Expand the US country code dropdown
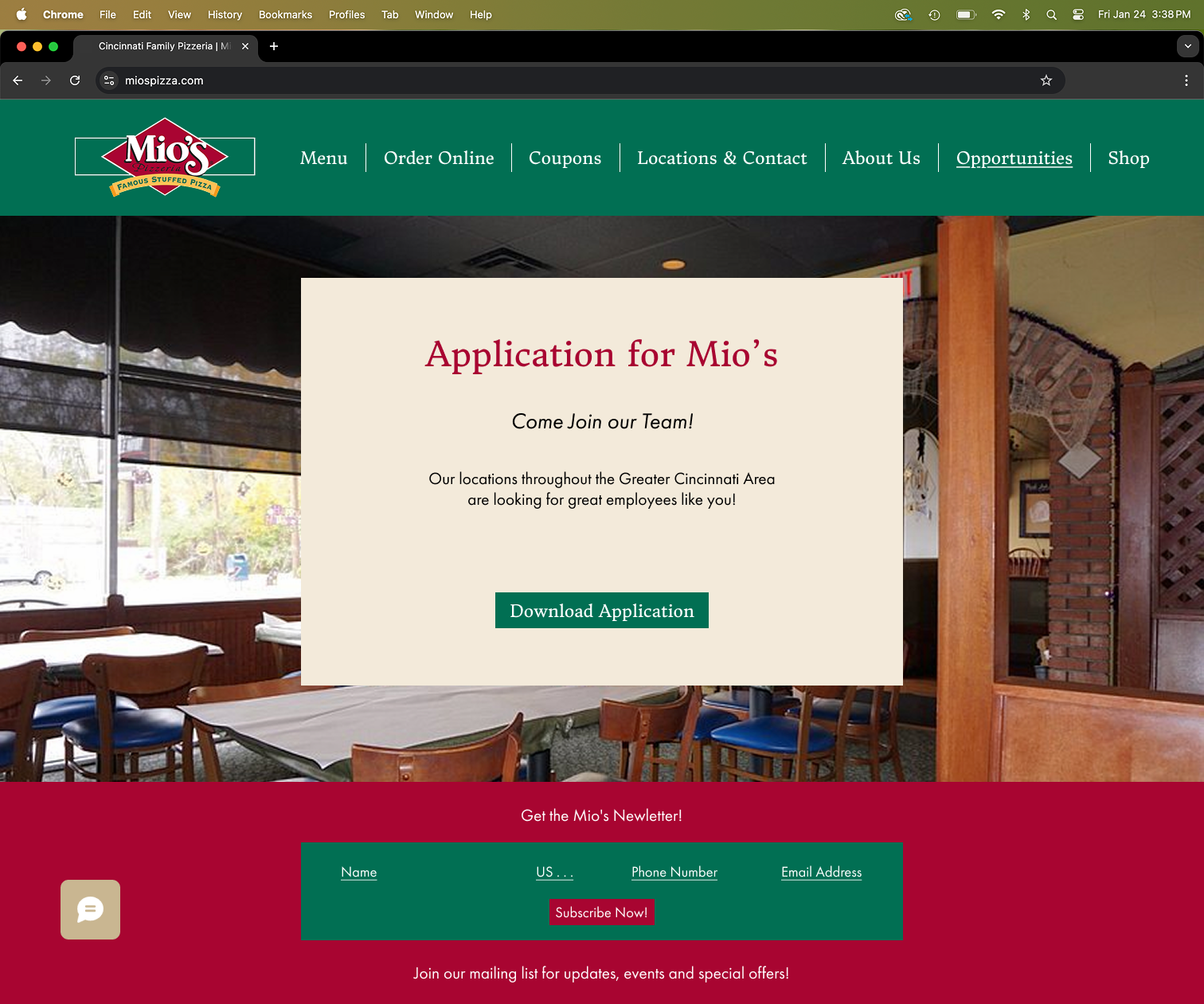The image size is (1204, 1004). 555,872
